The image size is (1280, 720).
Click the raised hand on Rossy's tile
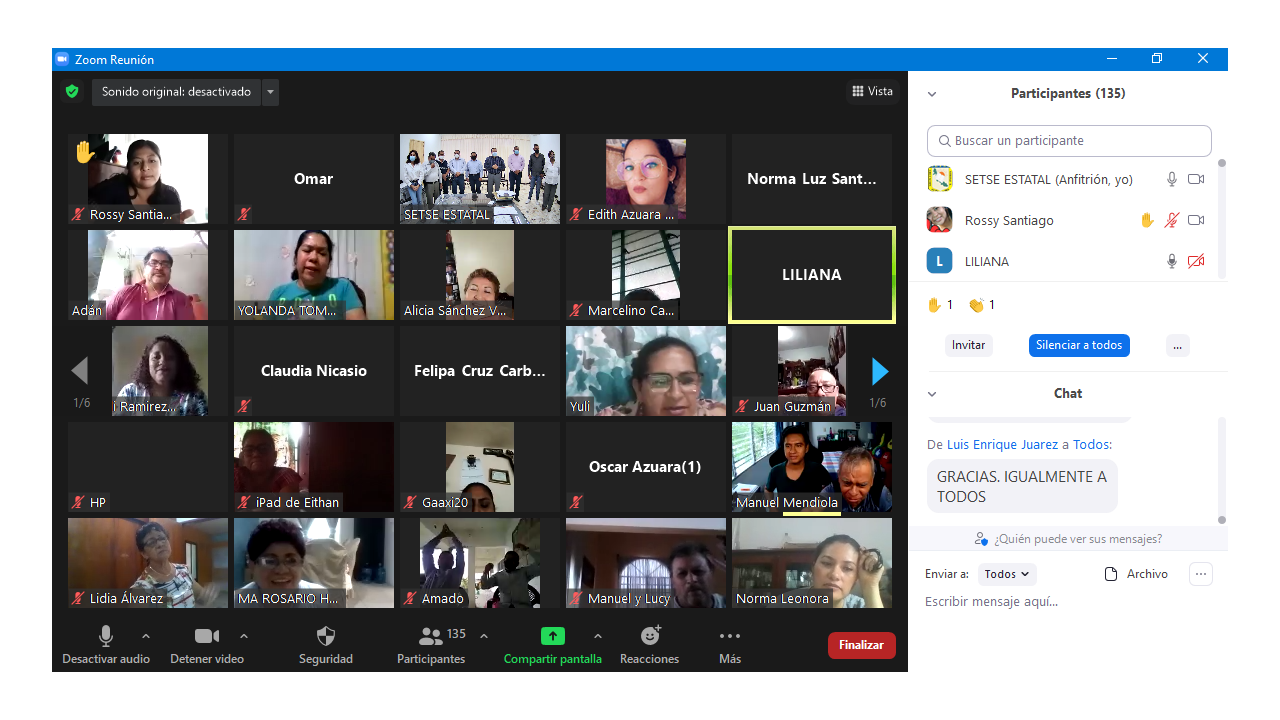point(84,152)
